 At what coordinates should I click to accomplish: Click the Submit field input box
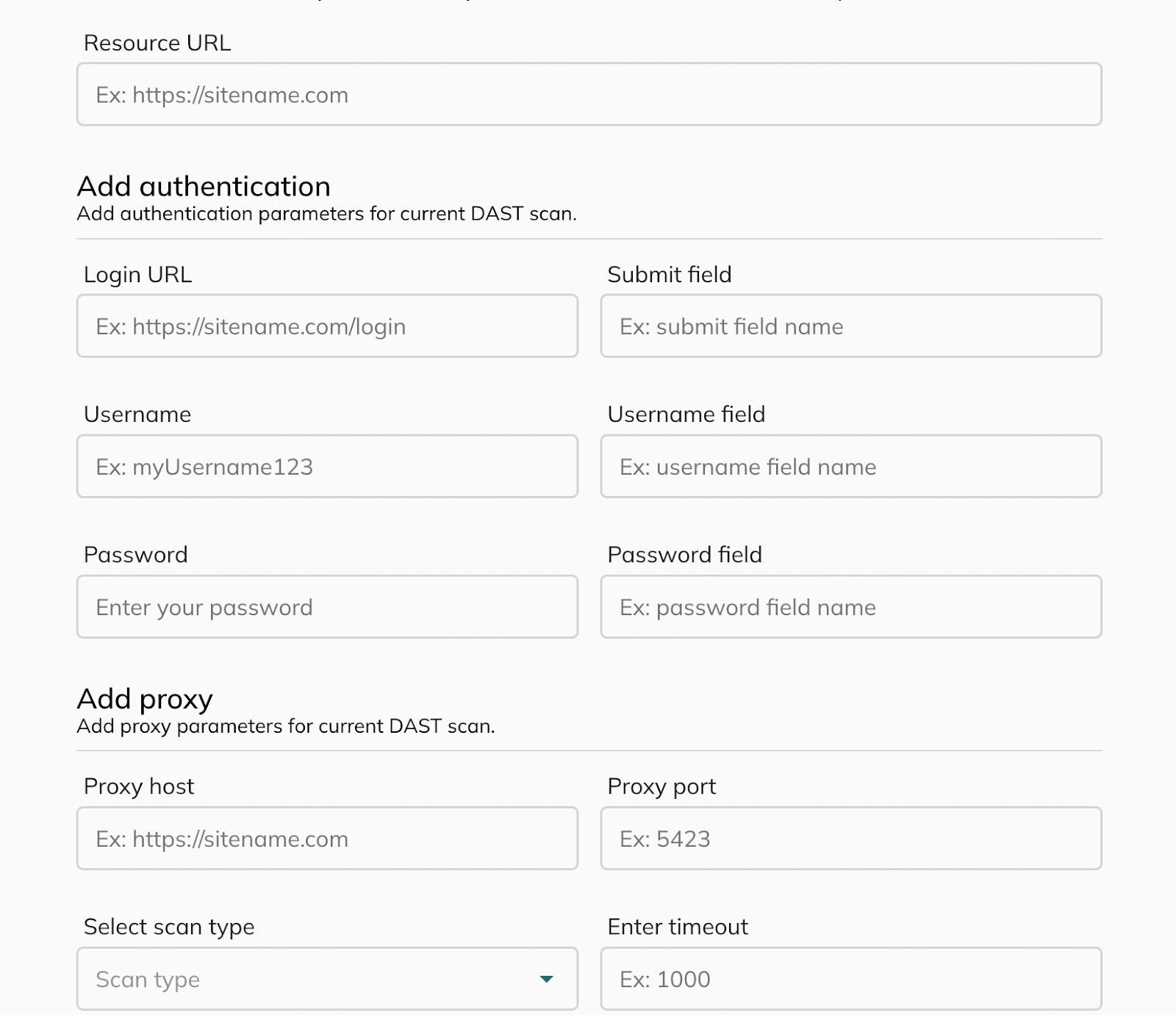coord(850,326)
